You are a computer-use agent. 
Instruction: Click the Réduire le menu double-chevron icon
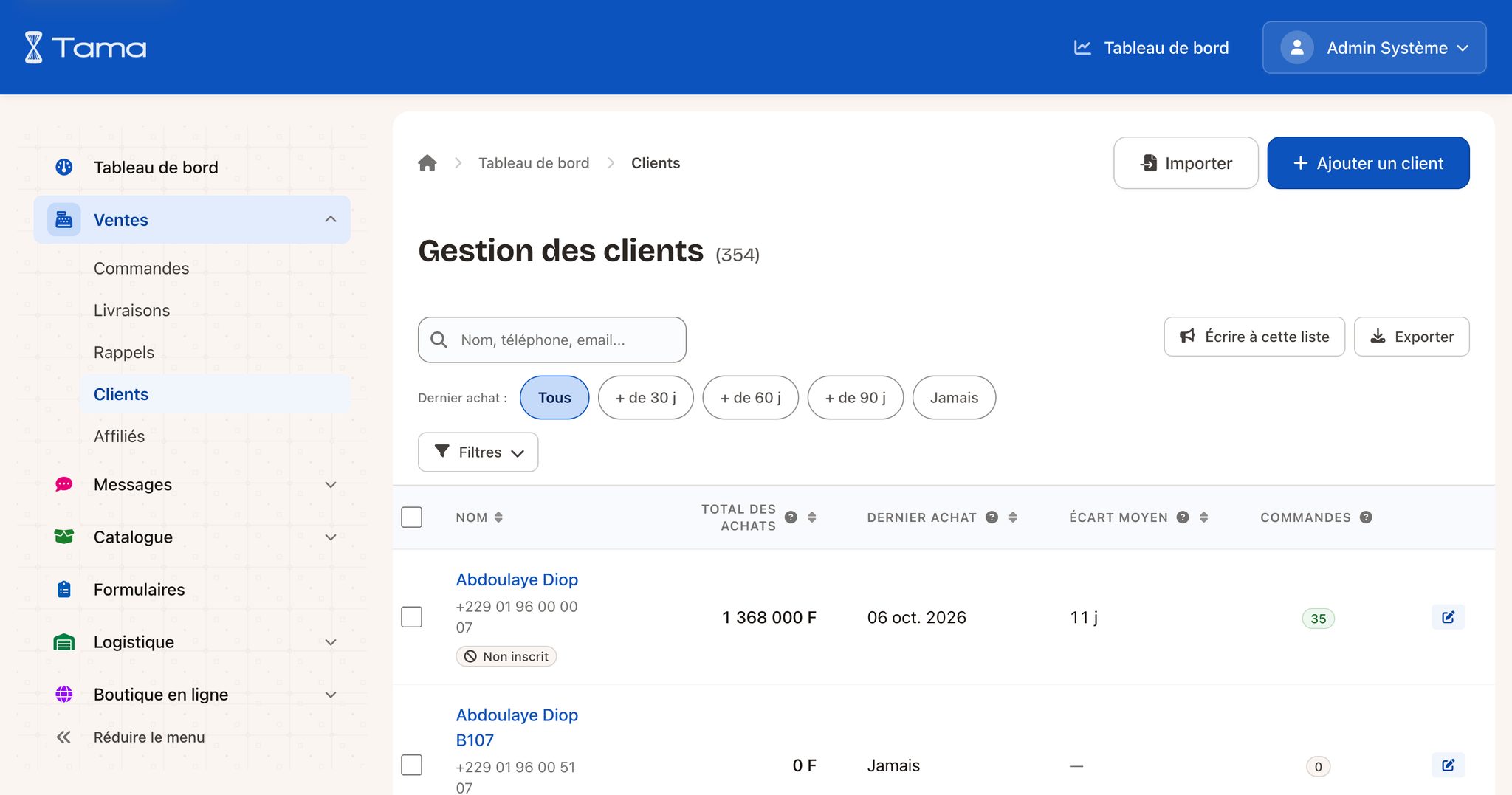coord(64,737)
